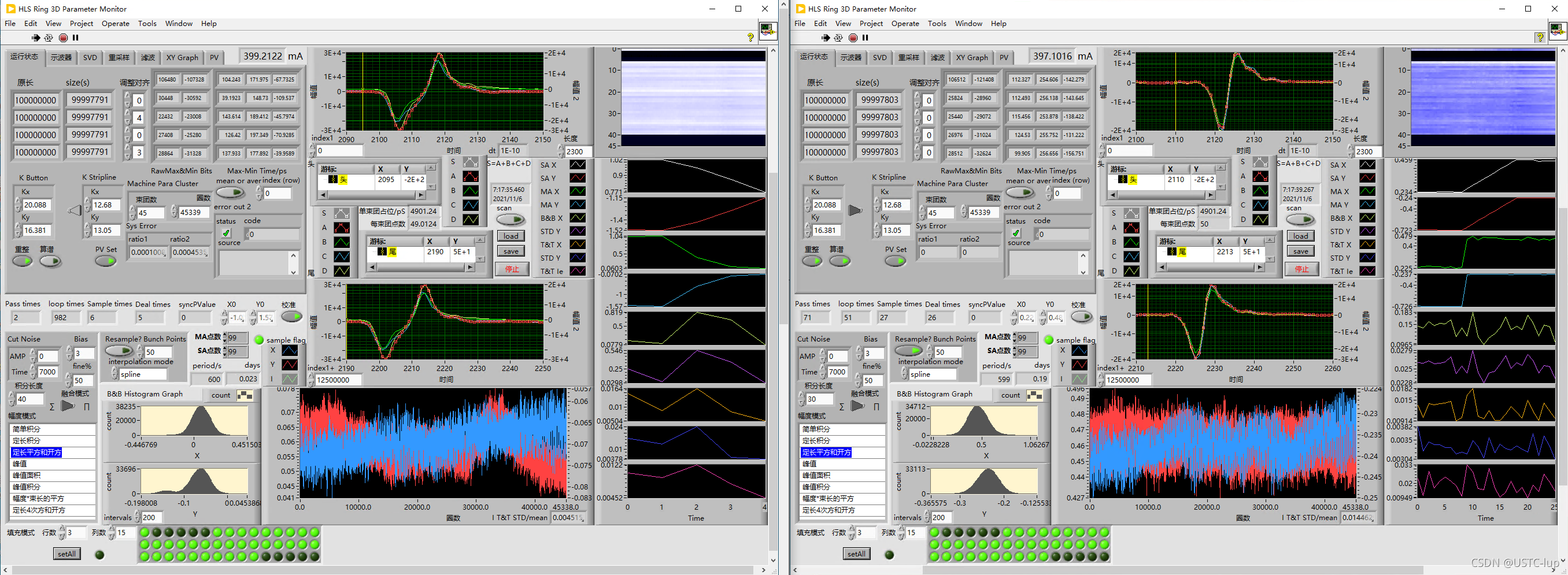Image resolution: width=1568 pixels, height=575 pixels.
Task: Click the T&T X orange legend icon, left window
Action: (x=577, y=244)
